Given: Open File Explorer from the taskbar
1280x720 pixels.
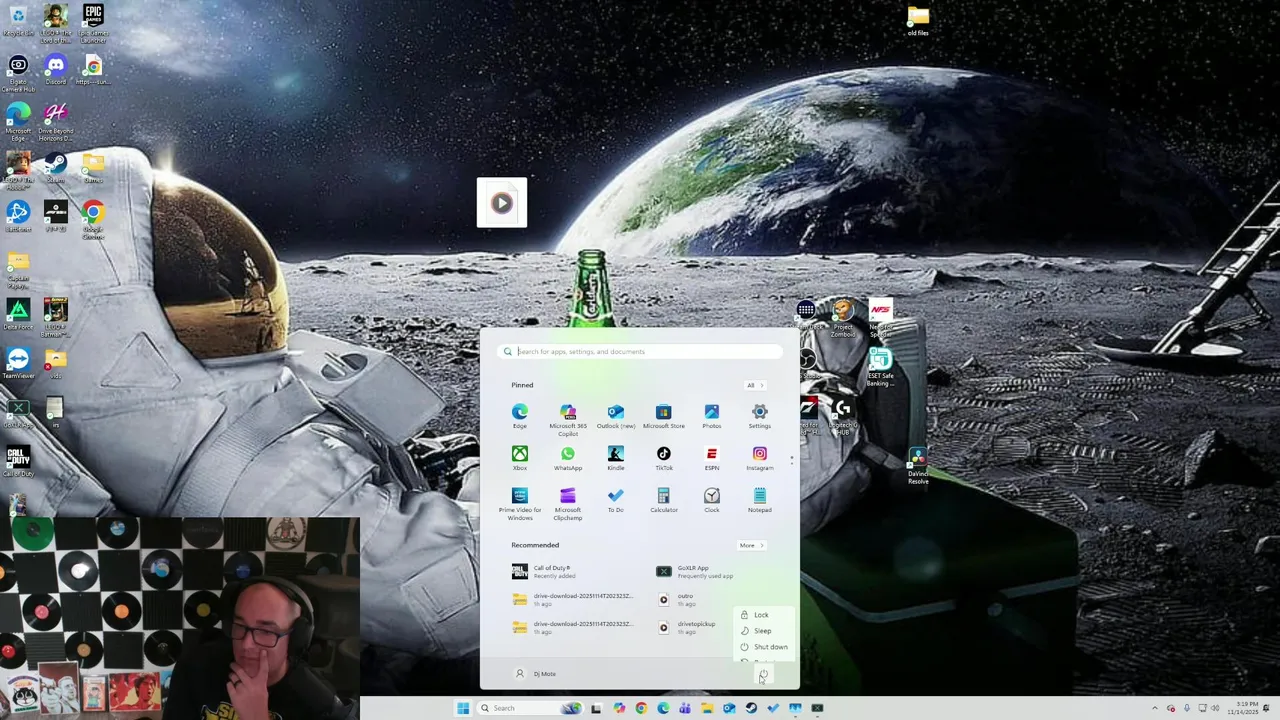Looking at the screenshot, I should tap(707, 708).
